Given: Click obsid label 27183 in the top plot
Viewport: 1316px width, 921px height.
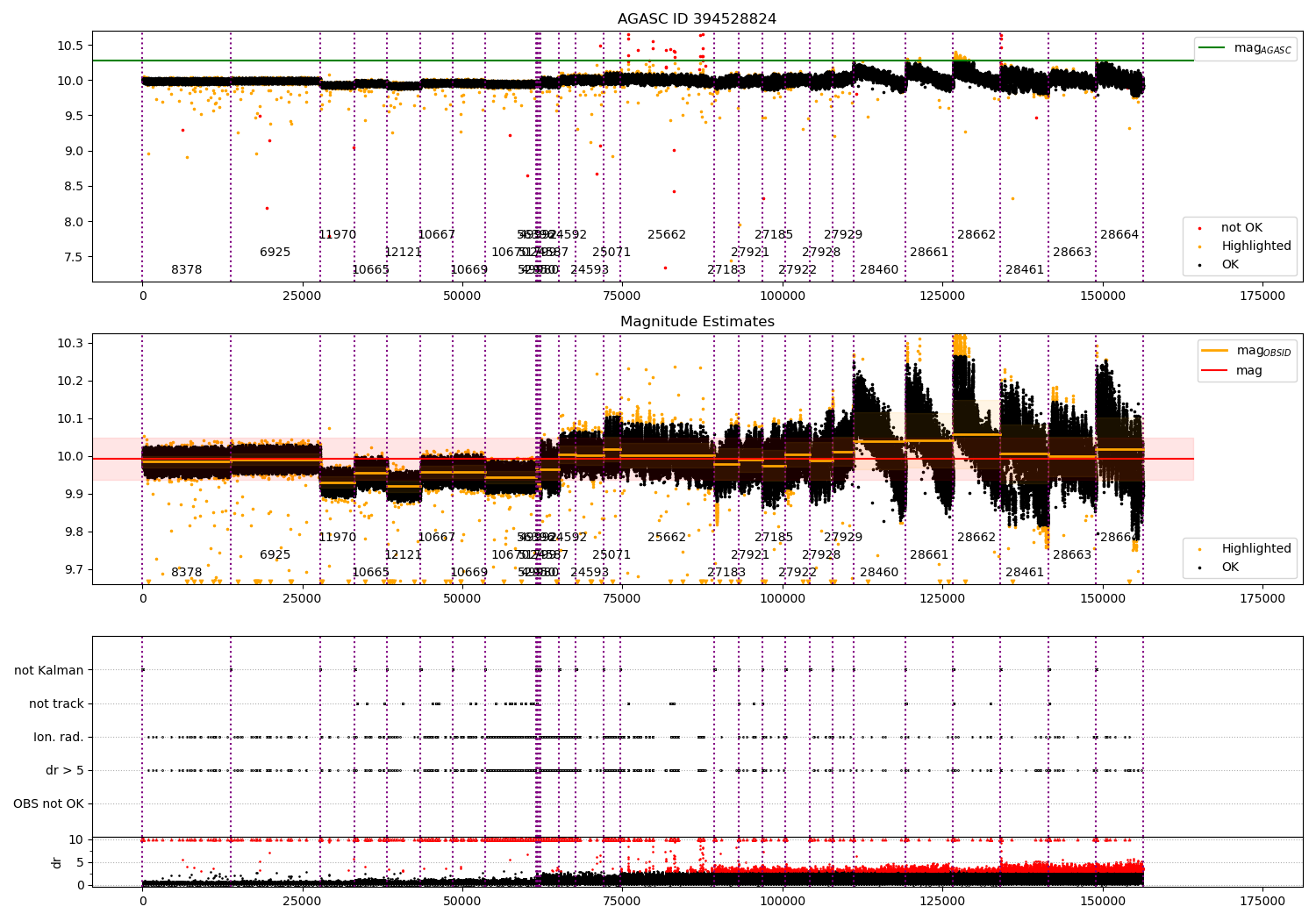Looking at the screenshot, I should 726,270.
